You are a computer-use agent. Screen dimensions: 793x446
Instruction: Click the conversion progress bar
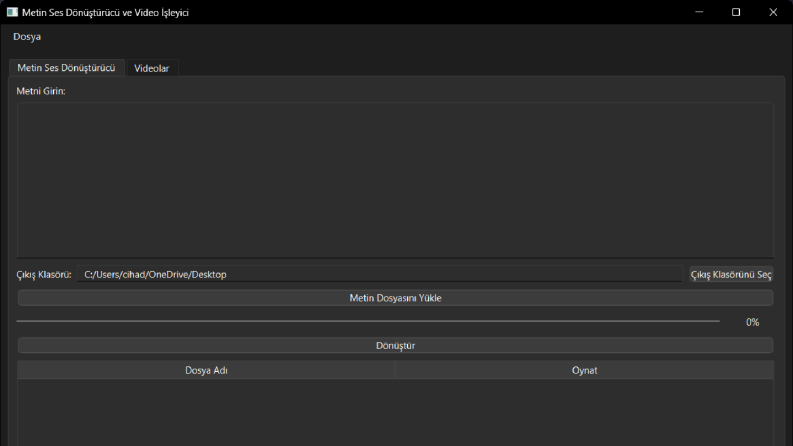[x=368, y=321]
